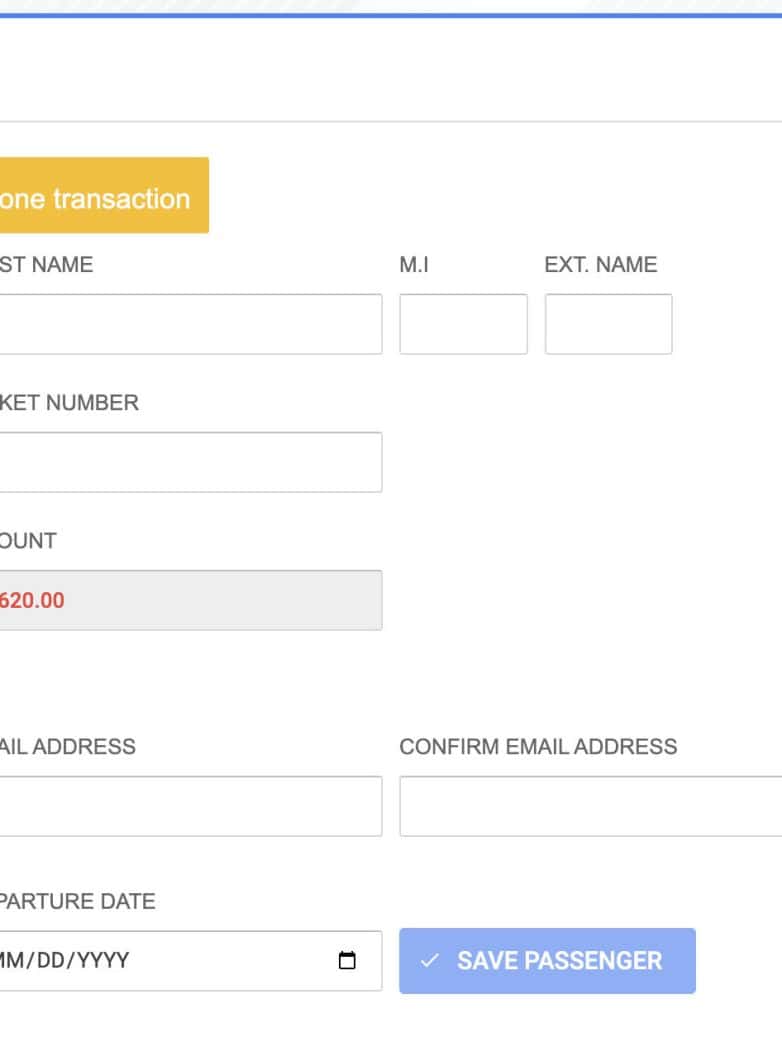This screenshot has width=782, height=1042.
Task: Select the EXT. NAME input box
Action: tap(608, 324)
